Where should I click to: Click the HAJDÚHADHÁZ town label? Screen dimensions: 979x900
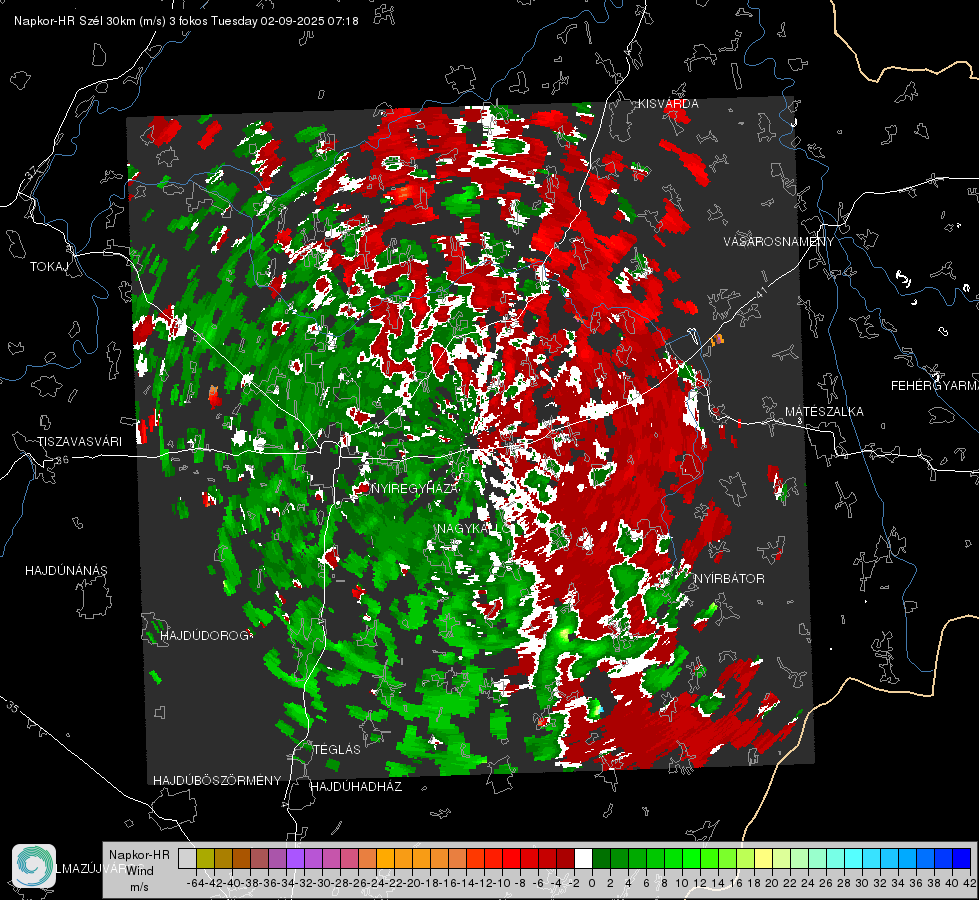356,787
